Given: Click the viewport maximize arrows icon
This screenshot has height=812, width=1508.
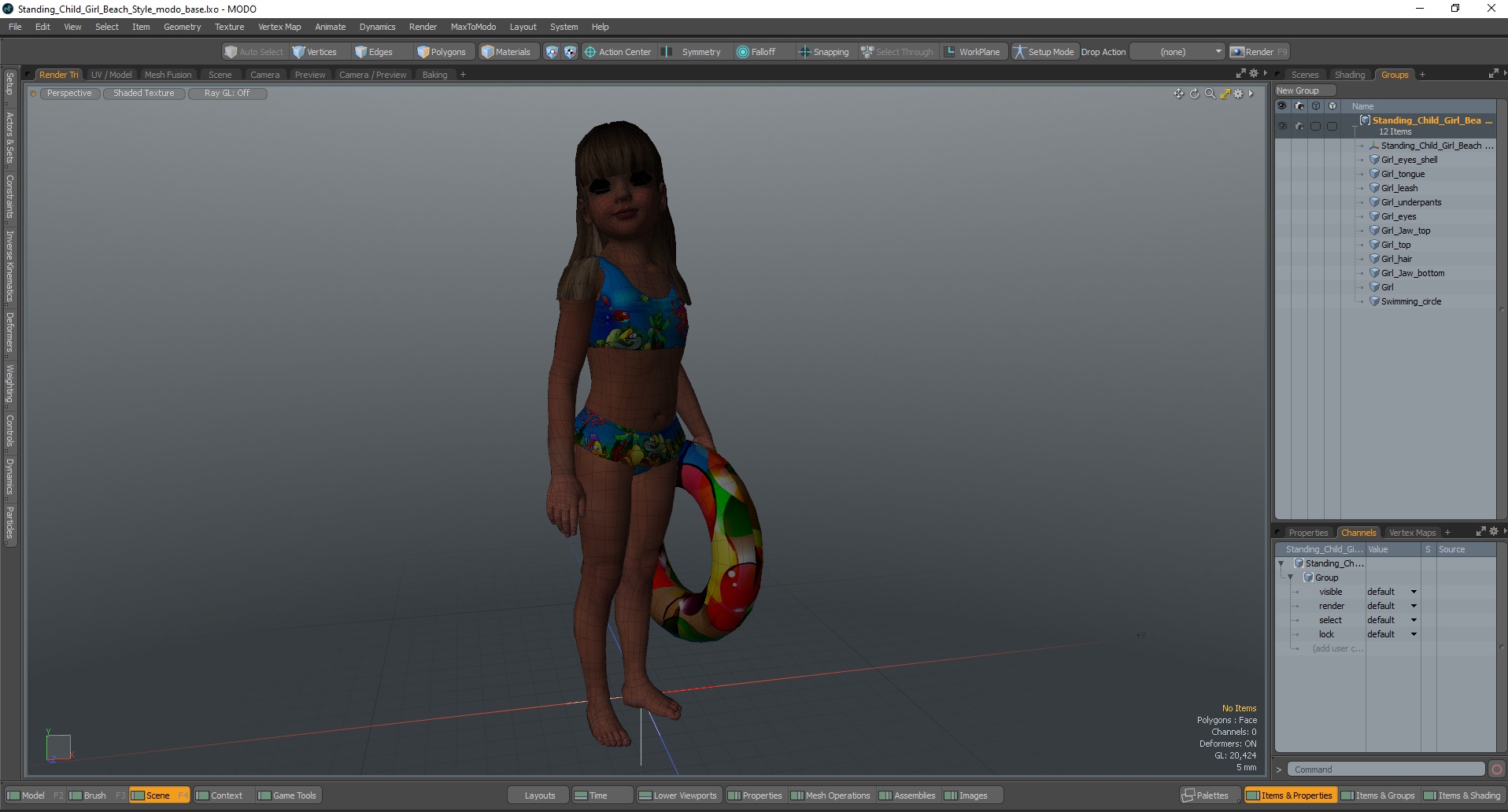Looking at the screenshot, I should [1225, 94].
